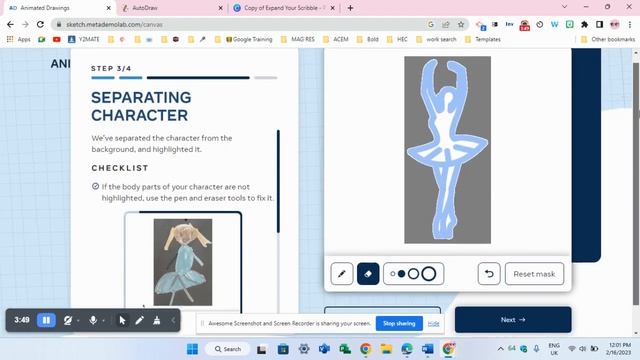Click the last grey step progress segment
640x360 pixels.
tap(265, 78)
